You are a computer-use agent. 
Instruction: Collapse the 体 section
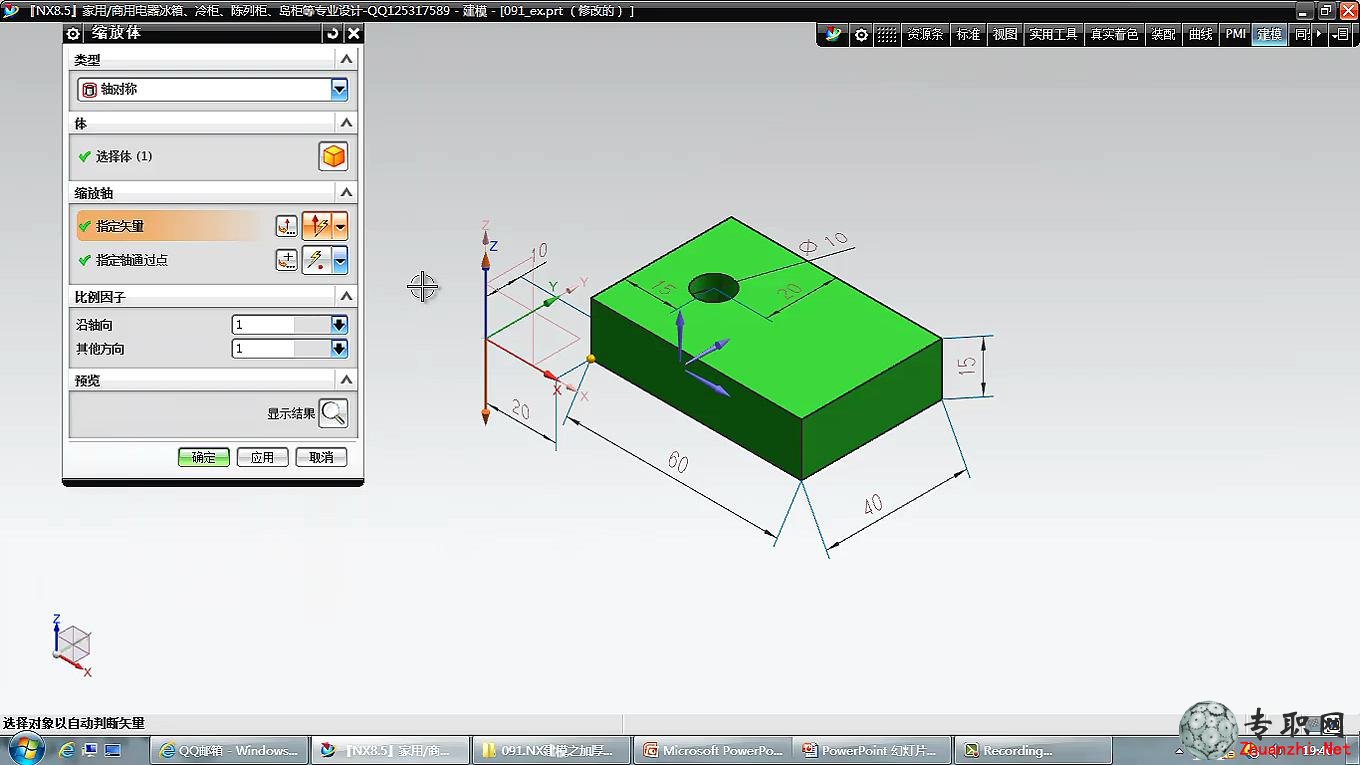[346, 123]
